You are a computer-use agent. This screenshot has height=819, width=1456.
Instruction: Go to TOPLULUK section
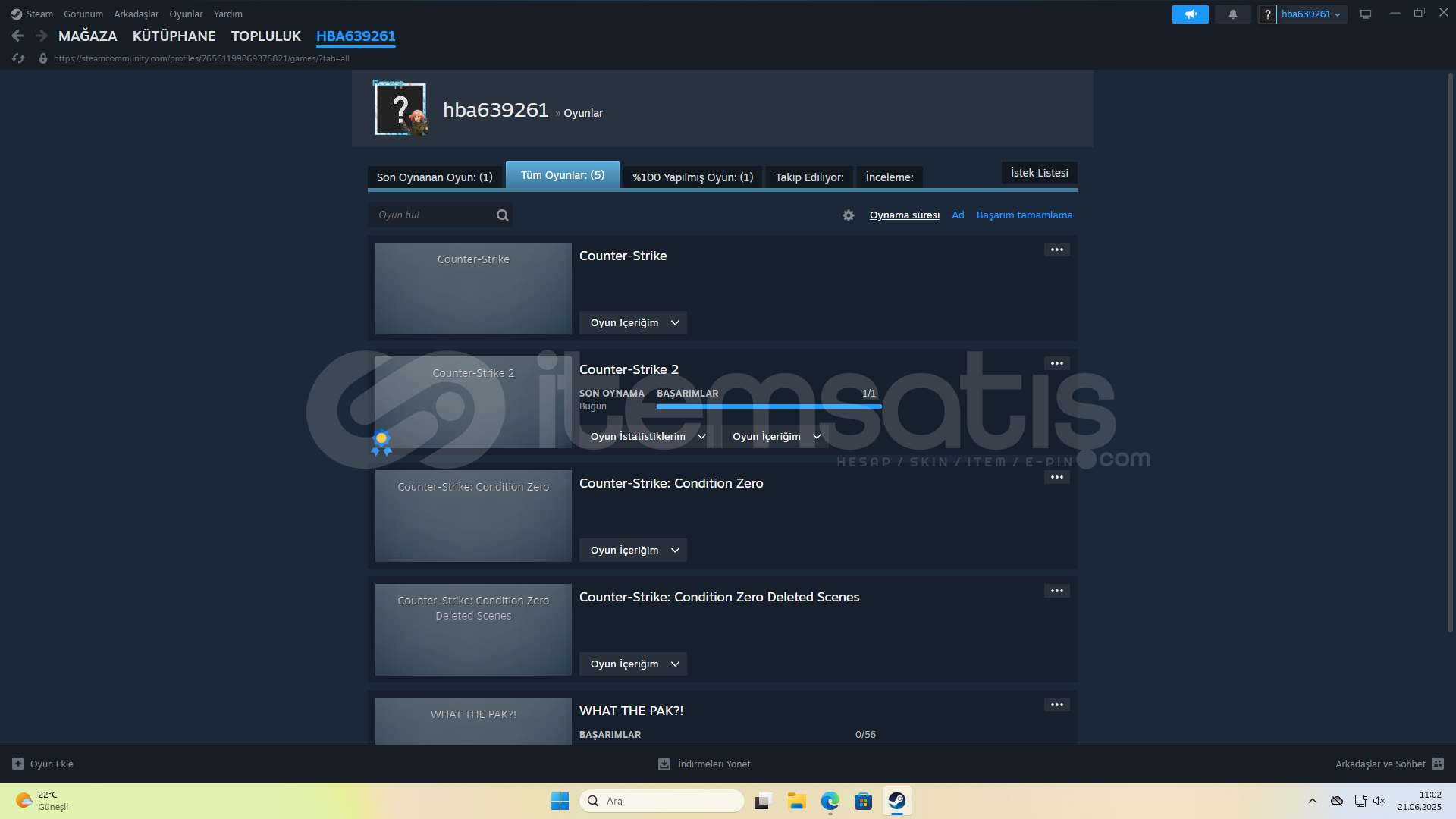pyautogui.click(x=266, y=36)
